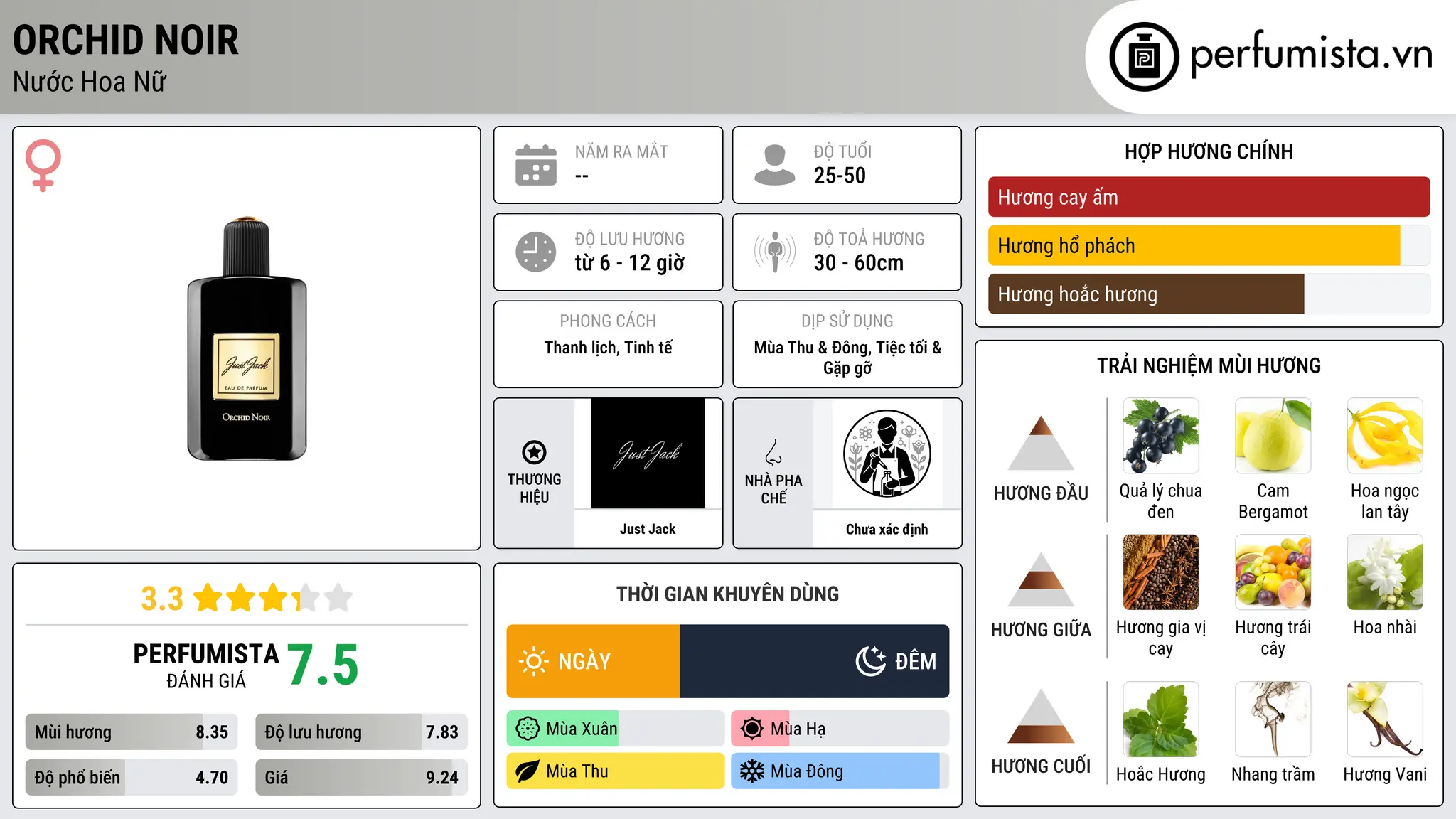Click the Nước Hoa Nữ subtitle

90,82
